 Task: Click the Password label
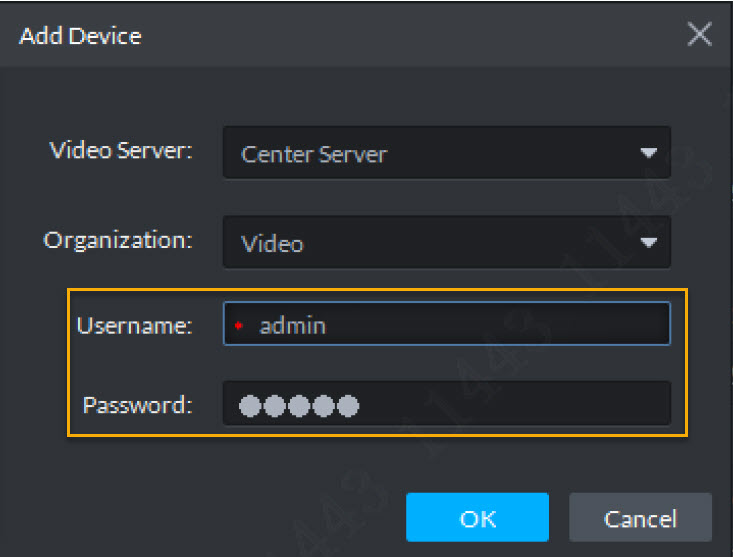coord(137,405)
